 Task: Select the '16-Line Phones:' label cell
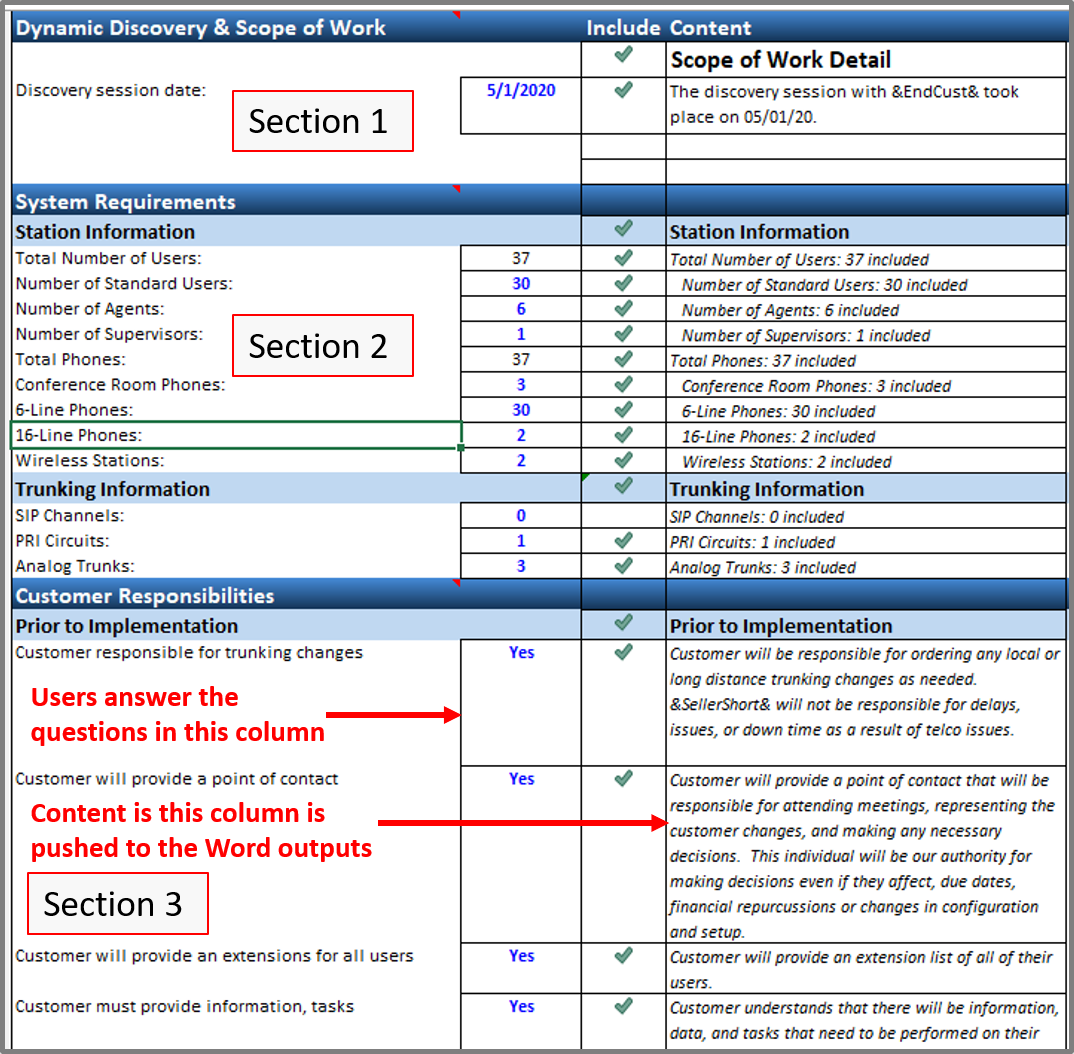tap(236, 436)
